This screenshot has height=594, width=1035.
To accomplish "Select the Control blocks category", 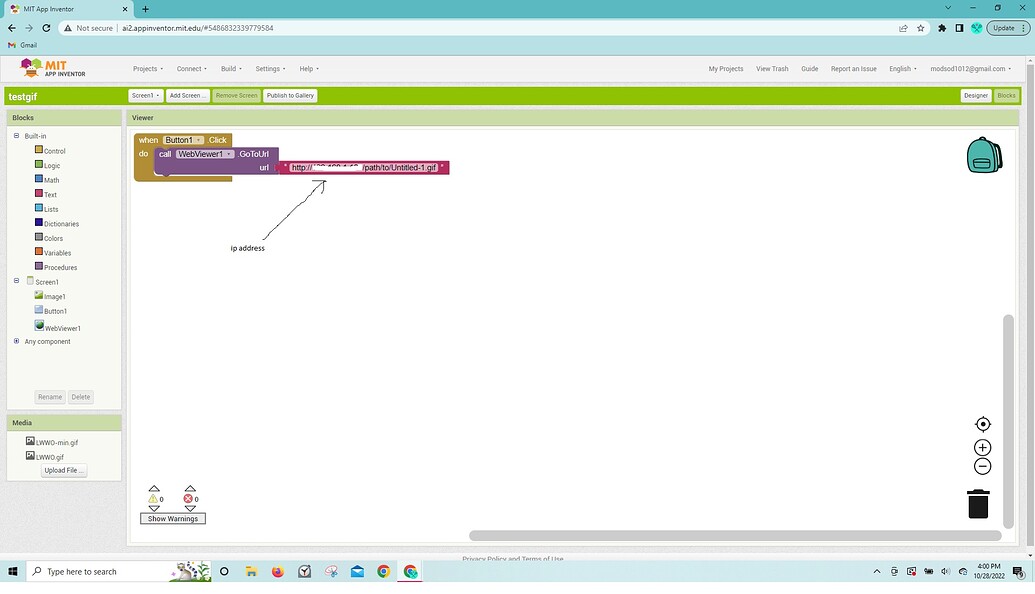I will [x=54, y=151].
